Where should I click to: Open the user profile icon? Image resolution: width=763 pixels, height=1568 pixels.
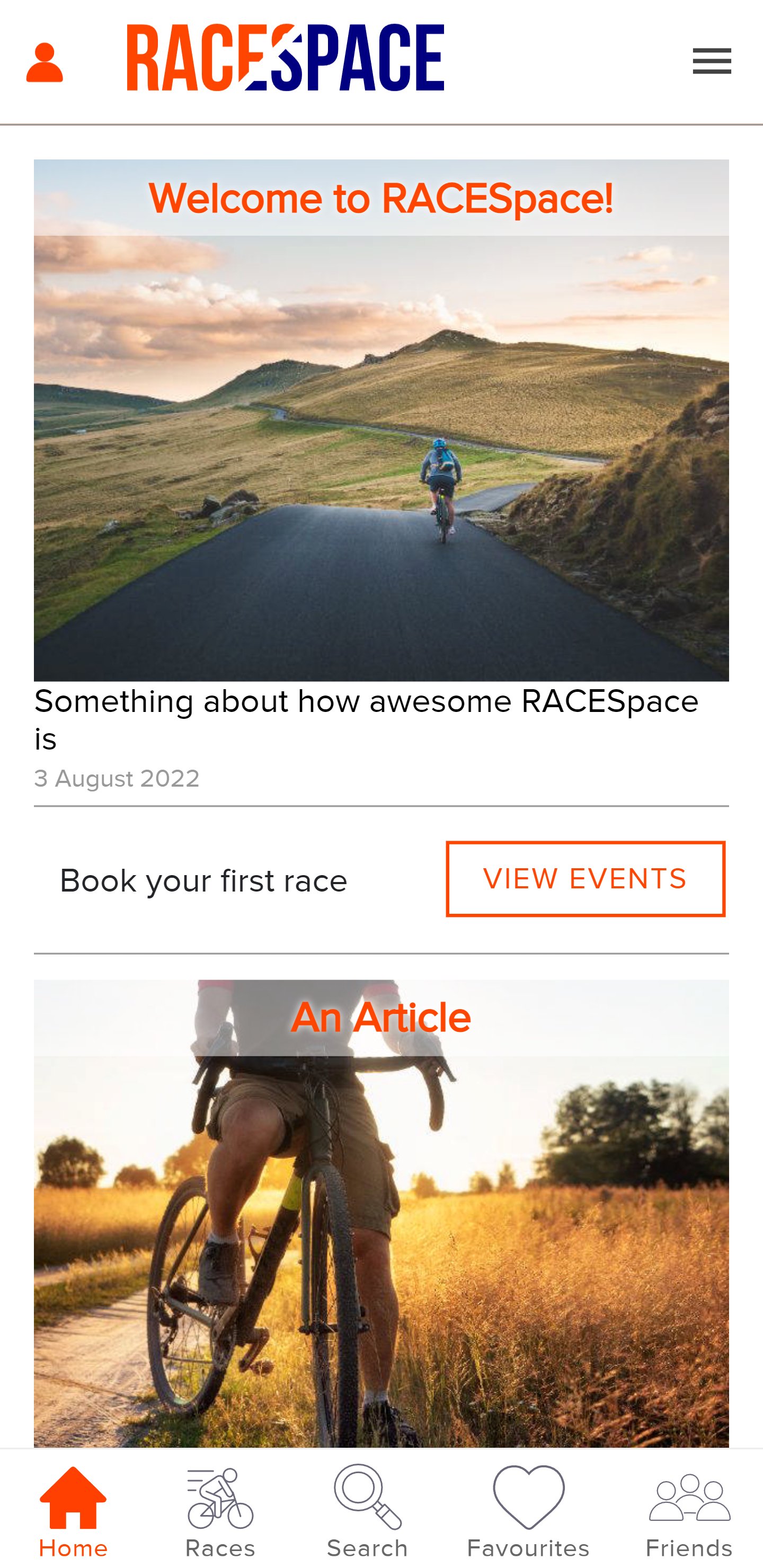[45, 62]
